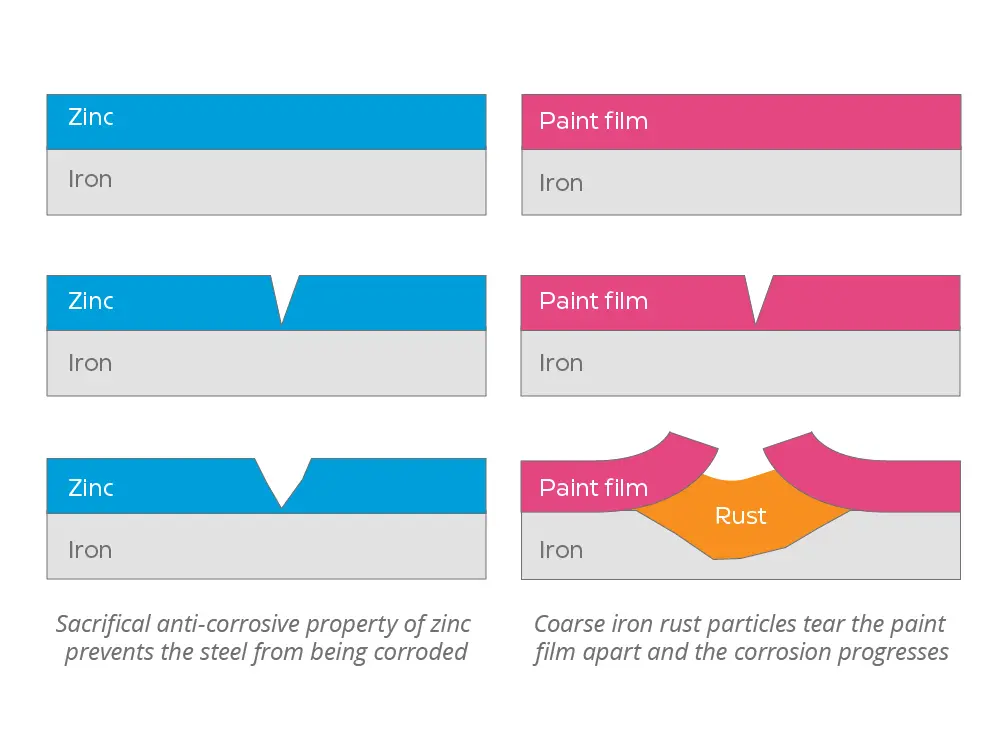Click the coarse iron rust particles caption
Viewport: 1000px width, 739px height.
(741, 638)
